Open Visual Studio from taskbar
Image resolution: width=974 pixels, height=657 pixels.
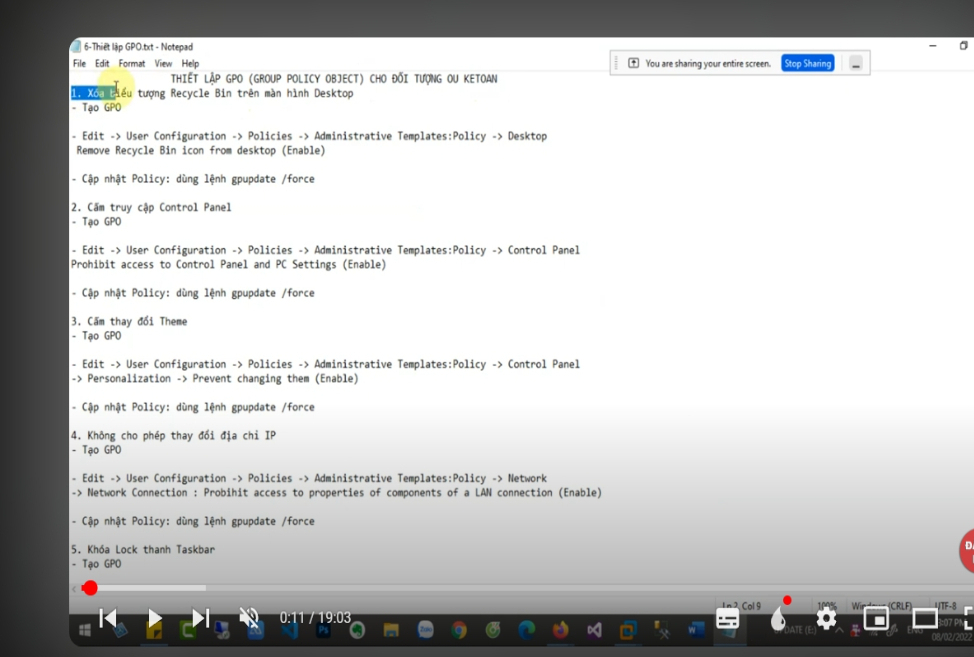pos(594,630)
